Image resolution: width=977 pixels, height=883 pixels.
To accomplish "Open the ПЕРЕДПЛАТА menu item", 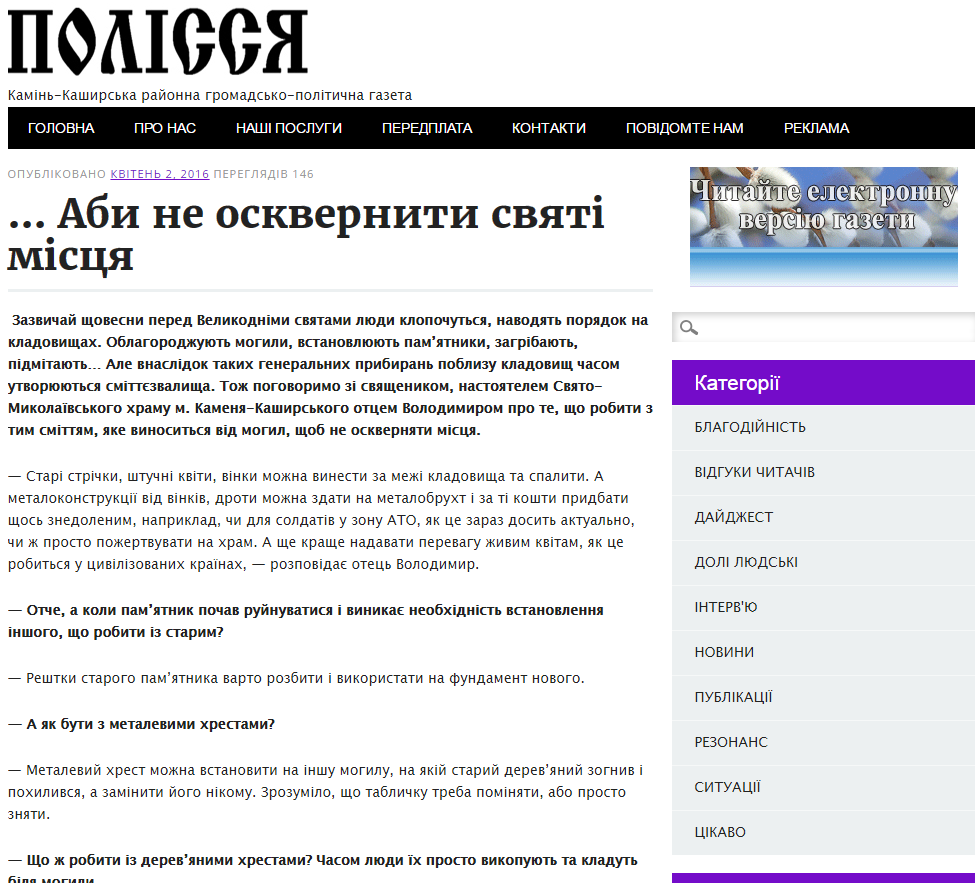I will click(427, 128).
